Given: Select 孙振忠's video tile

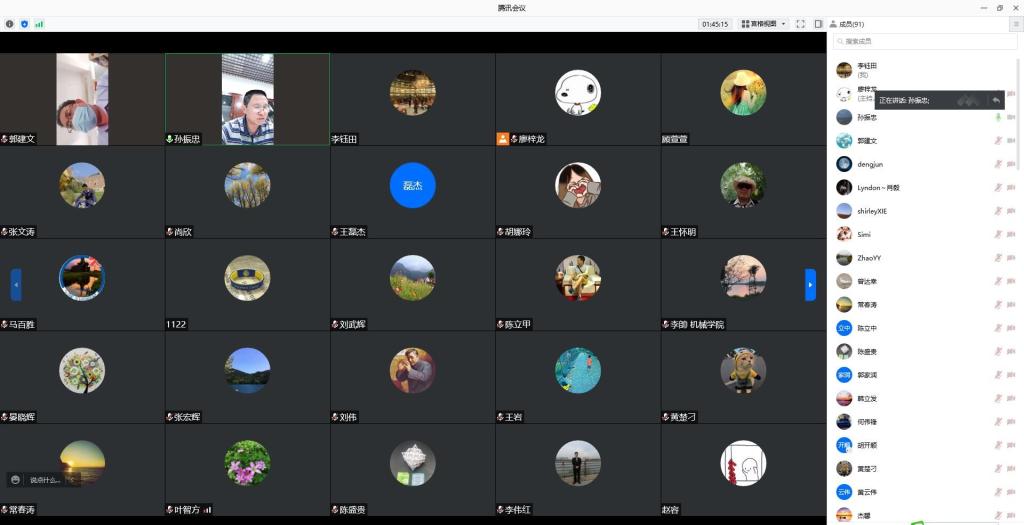Looking at the screenshot, I should click(247, 99).
